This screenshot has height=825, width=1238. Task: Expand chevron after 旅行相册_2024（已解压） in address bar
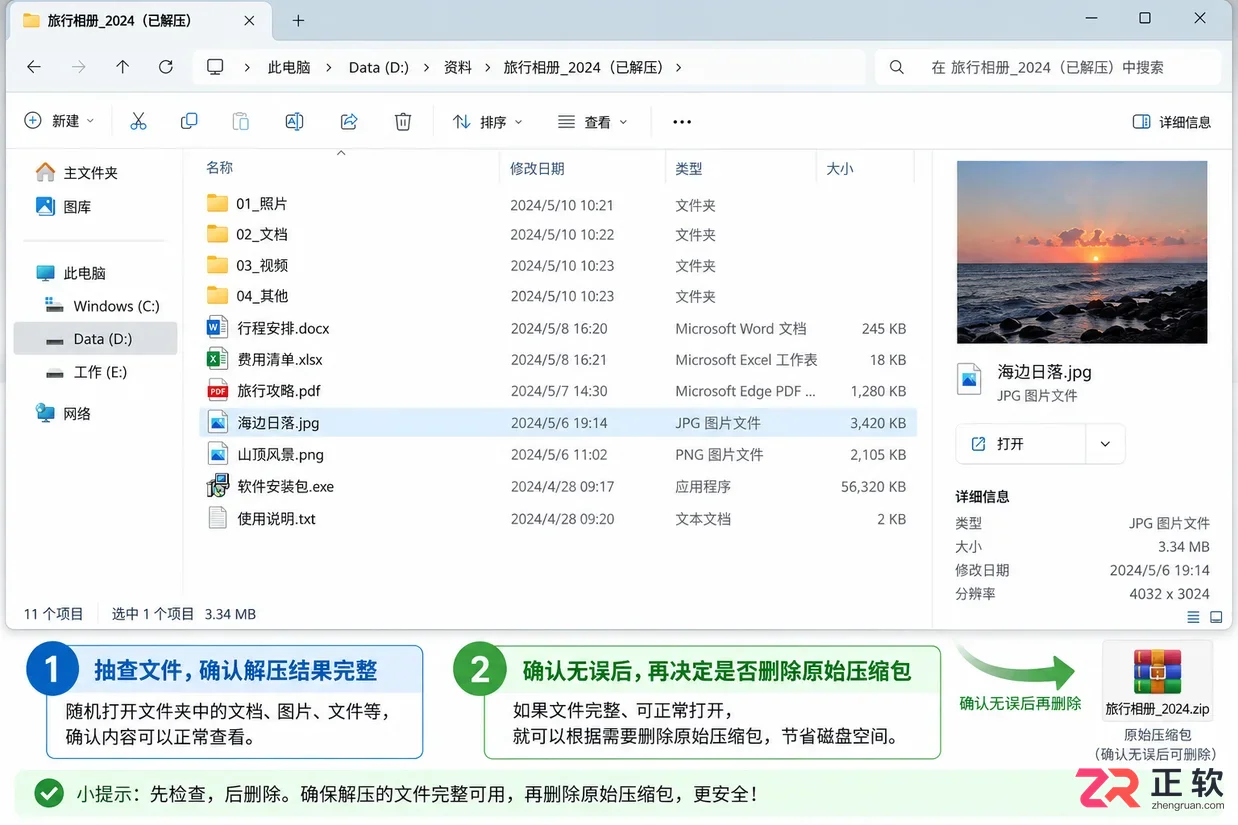click(679, 67)
